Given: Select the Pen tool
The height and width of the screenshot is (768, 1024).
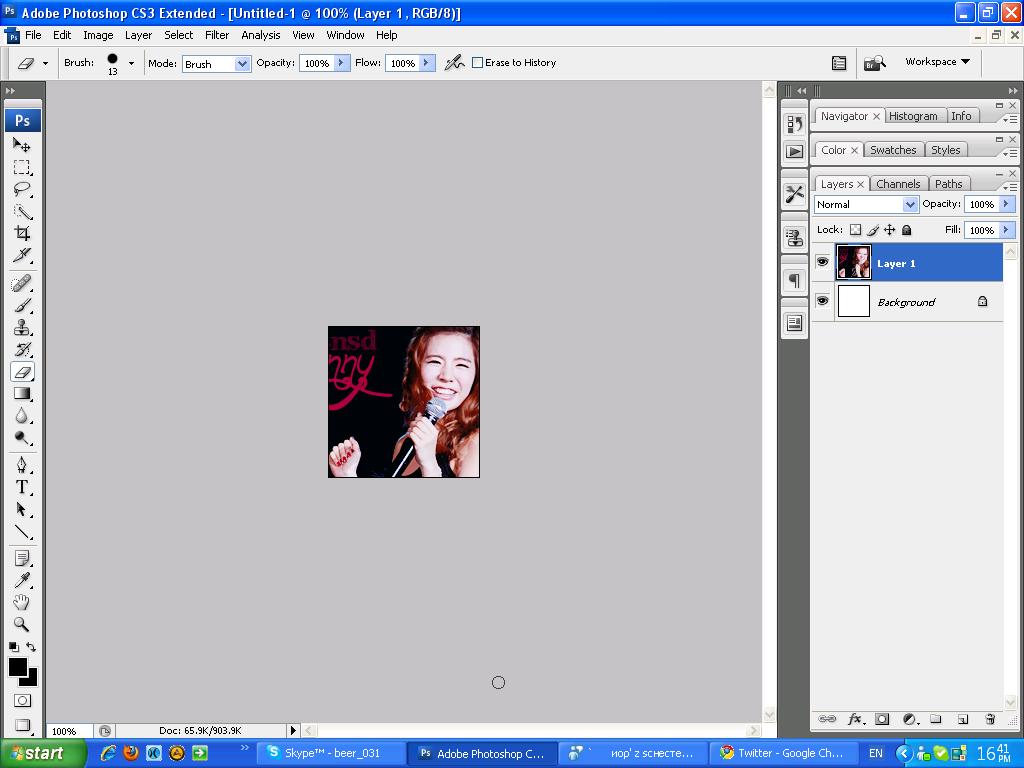Looking at the screenshot, I should coord(22,465).
